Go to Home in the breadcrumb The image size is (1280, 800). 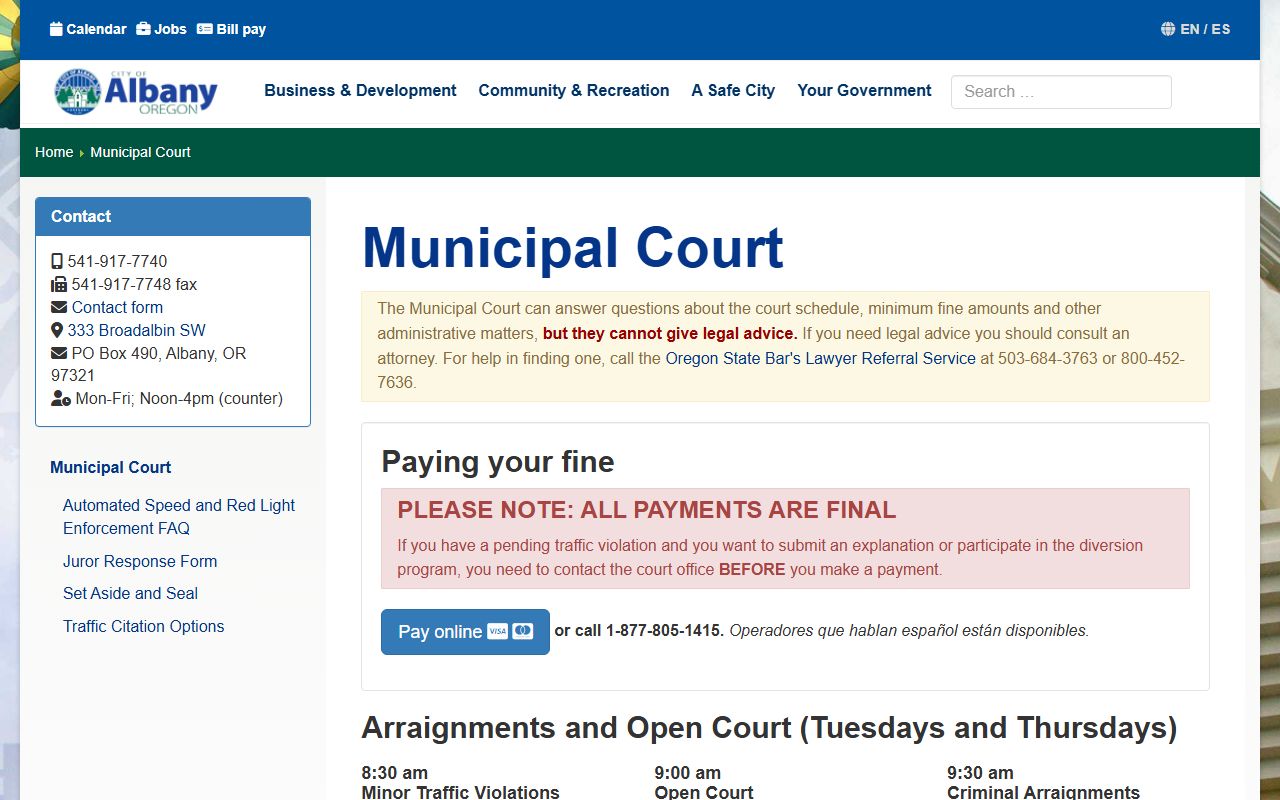coord(54,152)
